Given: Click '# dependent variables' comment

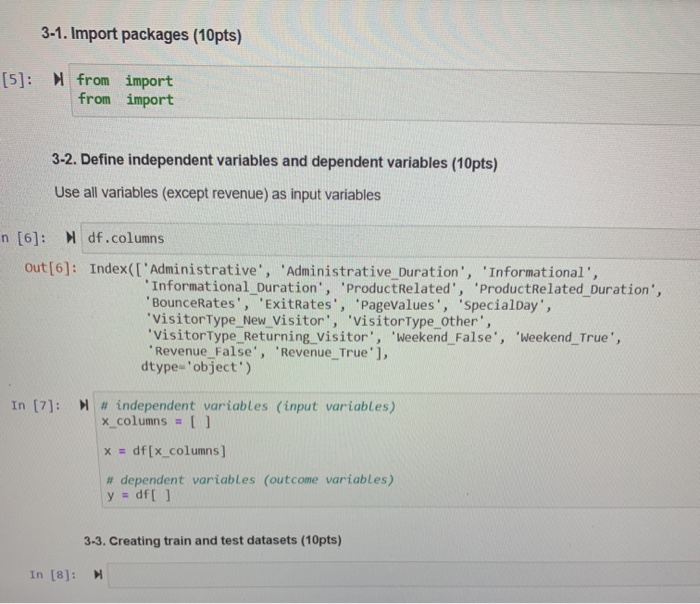Looking at the screenshot, I should [250, 479].
